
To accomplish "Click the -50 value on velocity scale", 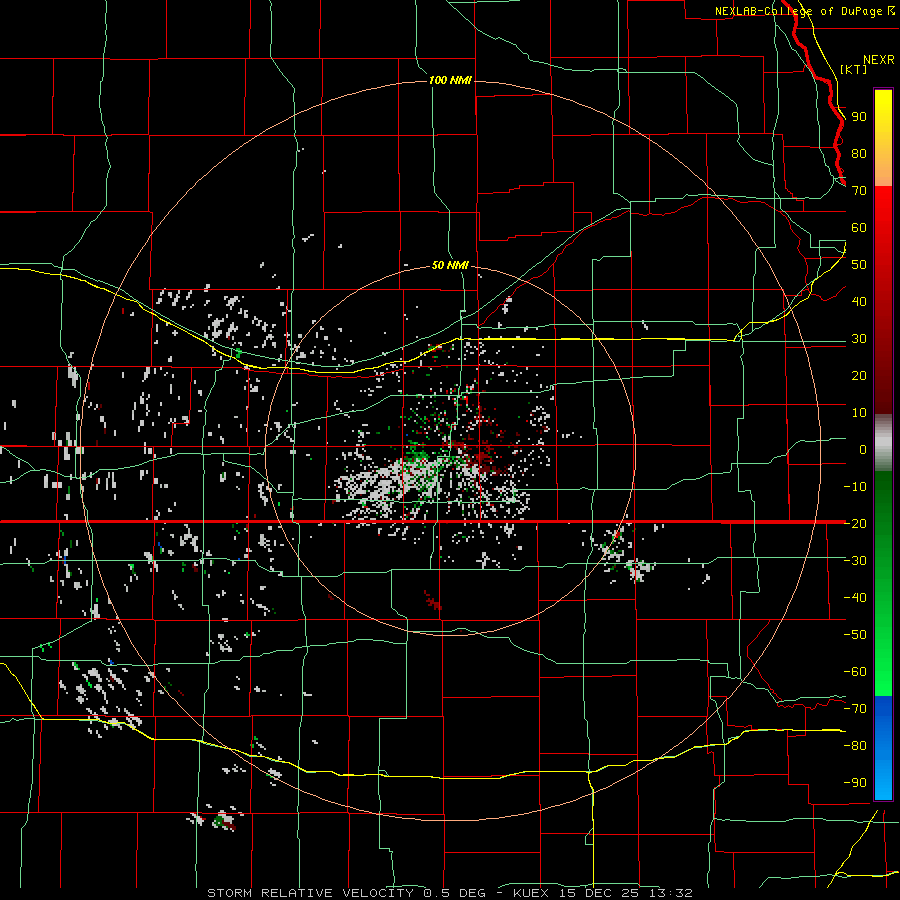I will tap(855, 634).
